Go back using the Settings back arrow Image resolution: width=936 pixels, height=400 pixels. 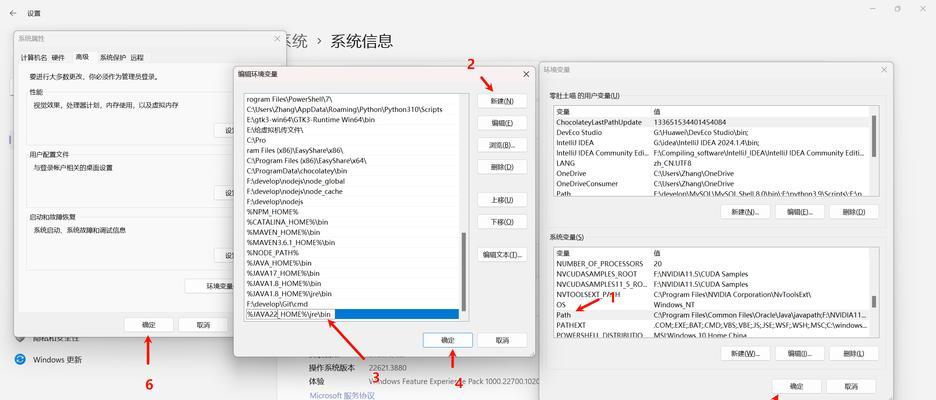tap(13, 13)
